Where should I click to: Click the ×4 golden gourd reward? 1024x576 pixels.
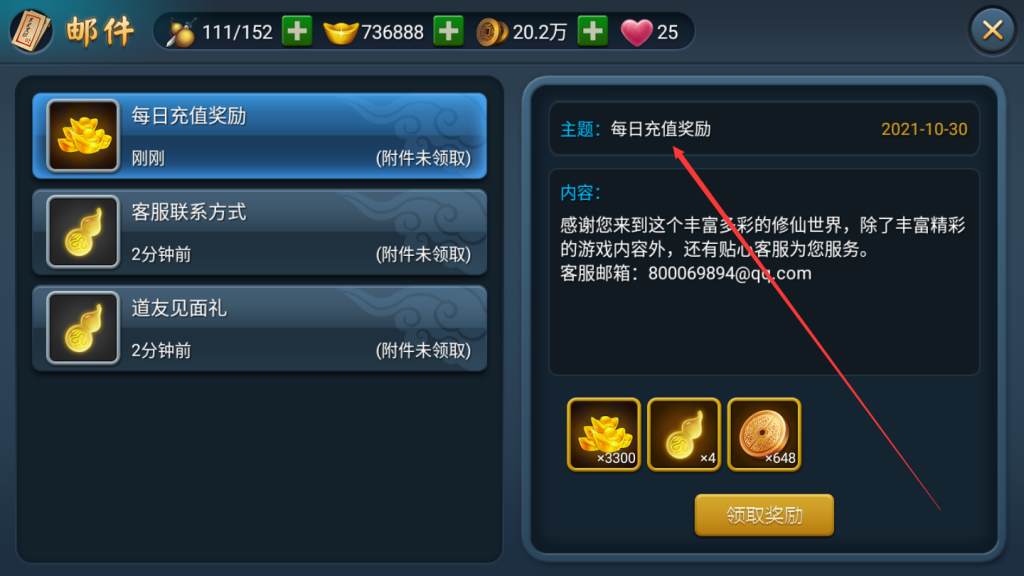coord(684,434)
